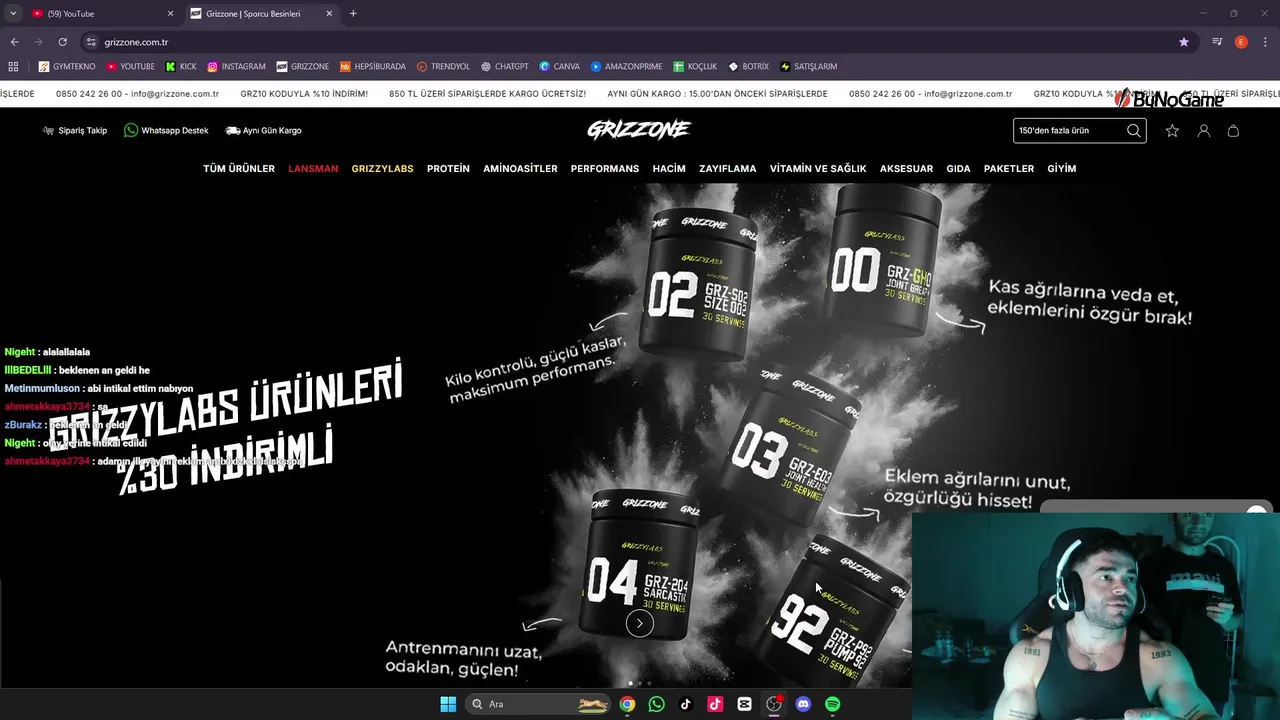The width and height of the screenshot is (1280, 720).
Task: Open CapCut from the taskbar
Action: click(744, 704)
